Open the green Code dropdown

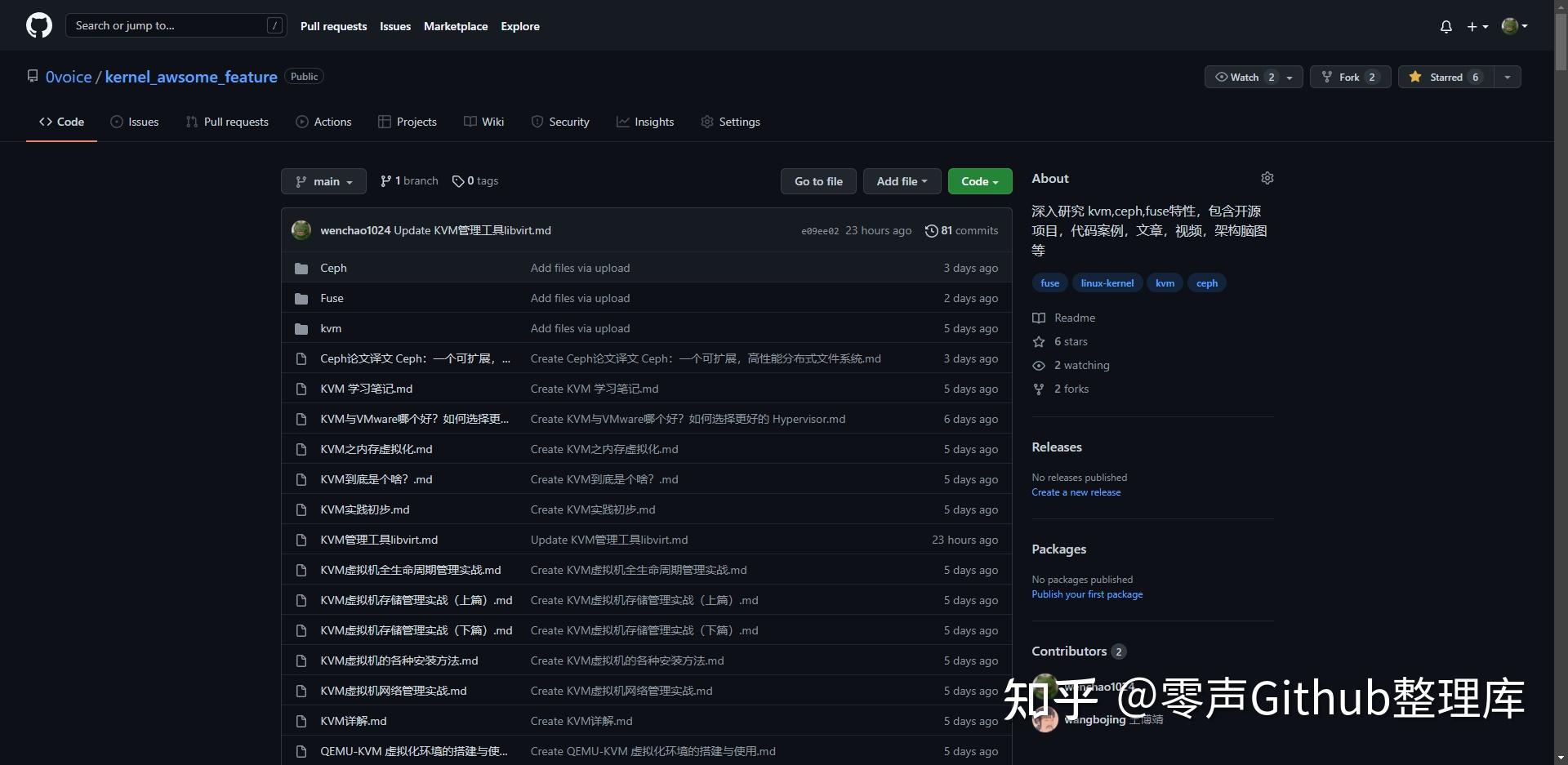[979, 180]
